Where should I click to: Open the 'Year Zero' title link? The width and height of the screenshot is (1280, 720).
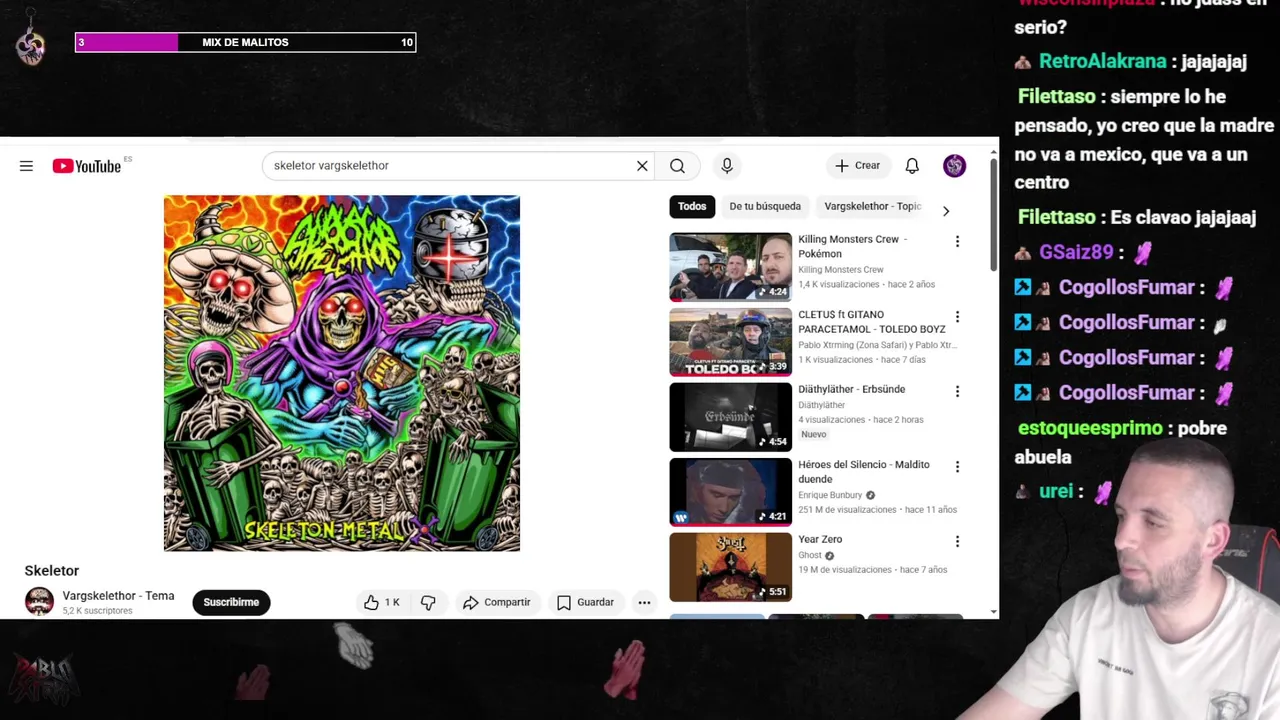click(x=820, y=539)
